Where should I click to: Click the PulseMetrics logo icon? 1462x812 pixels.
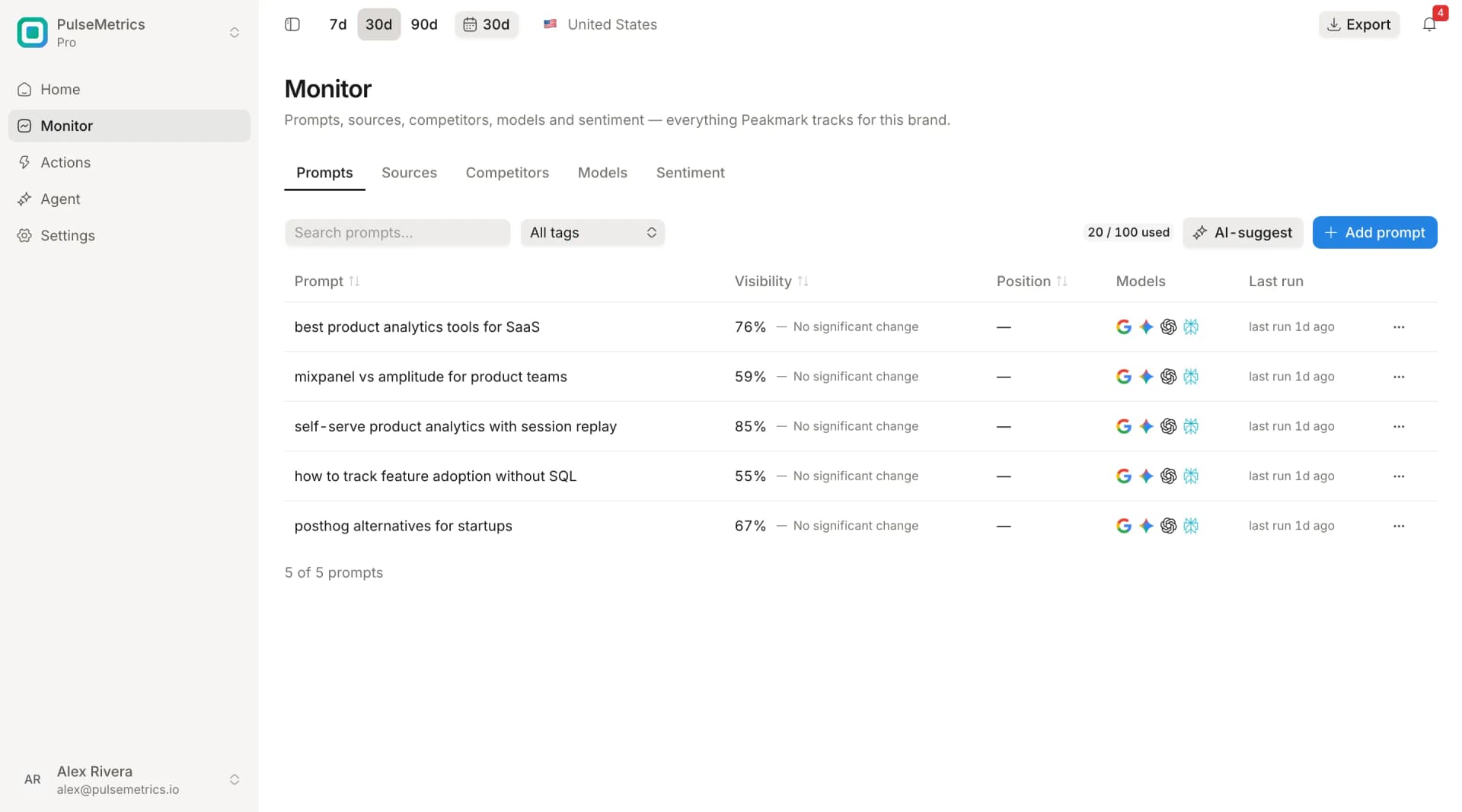32,32
